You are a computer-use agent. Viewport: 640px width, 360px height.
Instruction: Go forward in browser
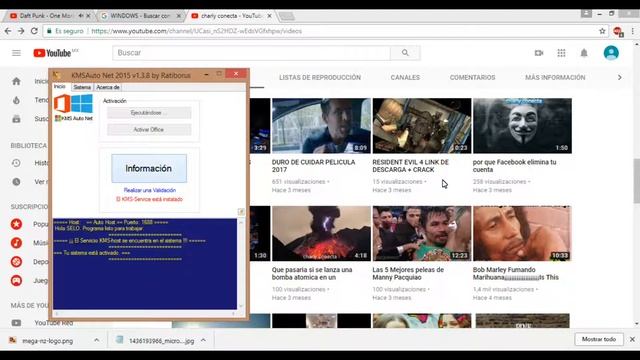[21, 31]
